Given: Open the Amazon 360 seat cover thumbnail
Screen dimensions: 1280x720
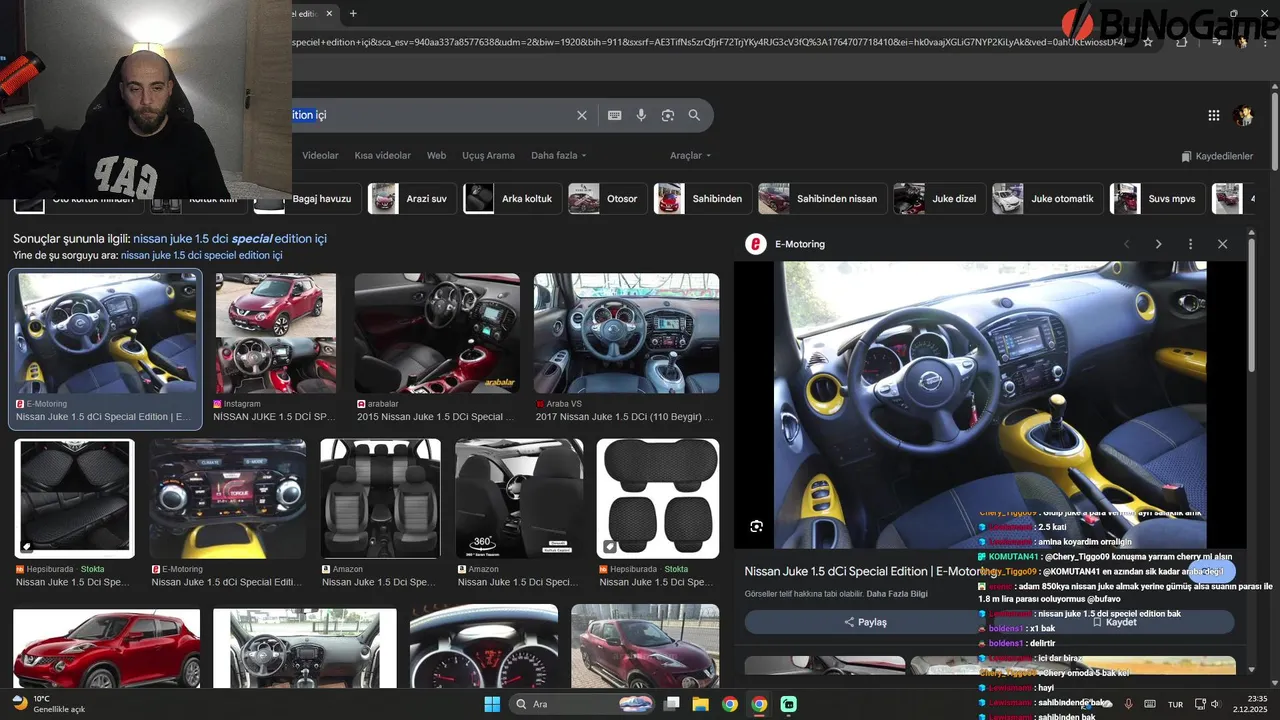Looking at the screenshot, I should 519,498.
